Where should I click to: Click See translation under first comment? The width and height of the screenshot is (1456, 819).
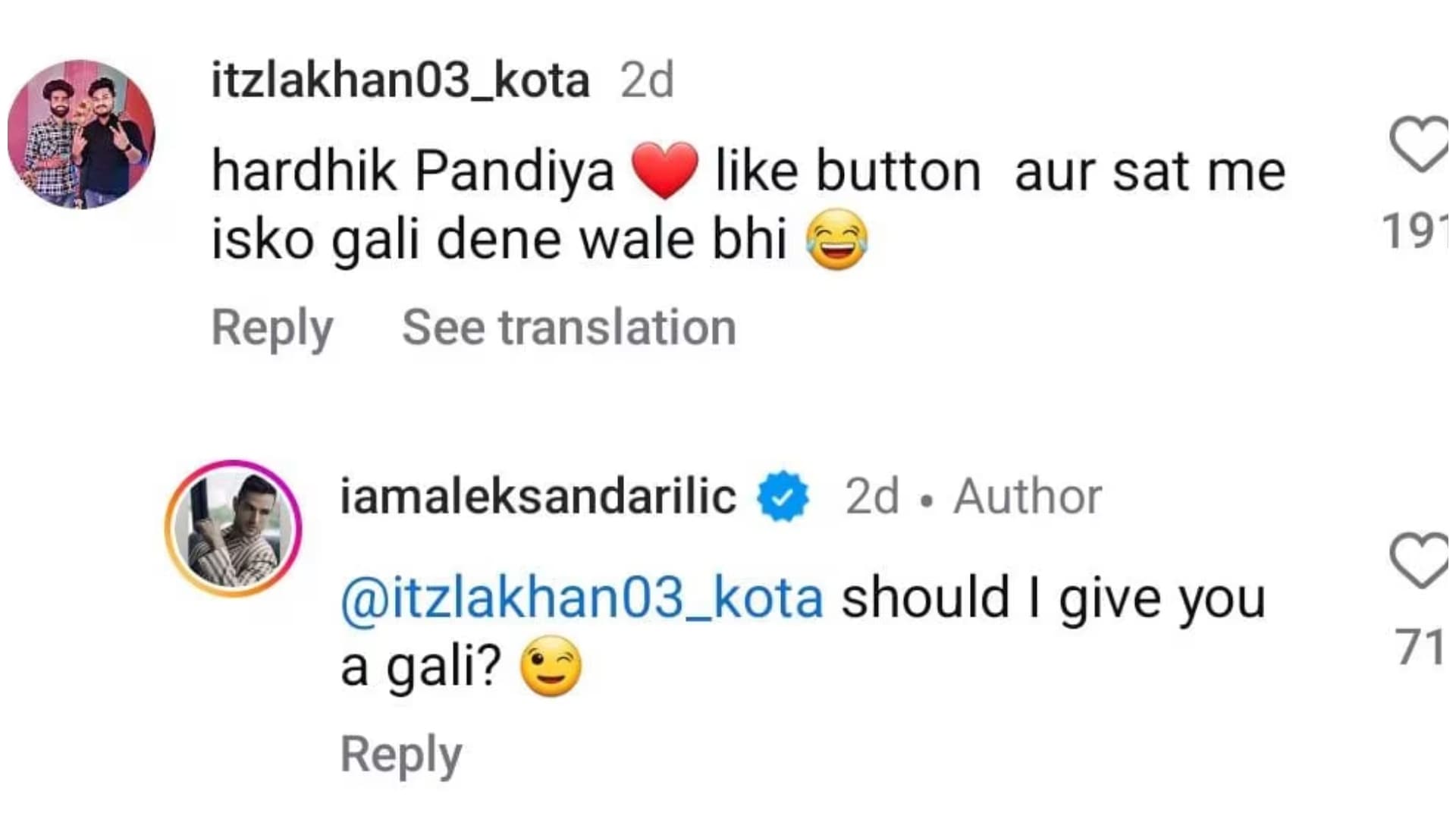click(x=569, y=328)
